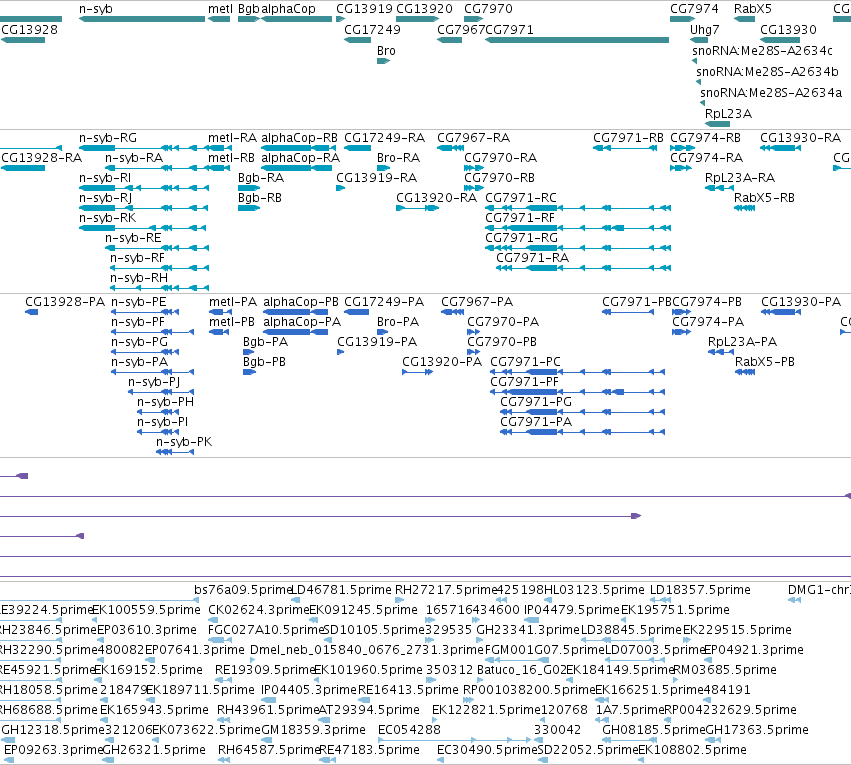
Task: Click transcript CG13919-RA label
Action: [377, 178]
